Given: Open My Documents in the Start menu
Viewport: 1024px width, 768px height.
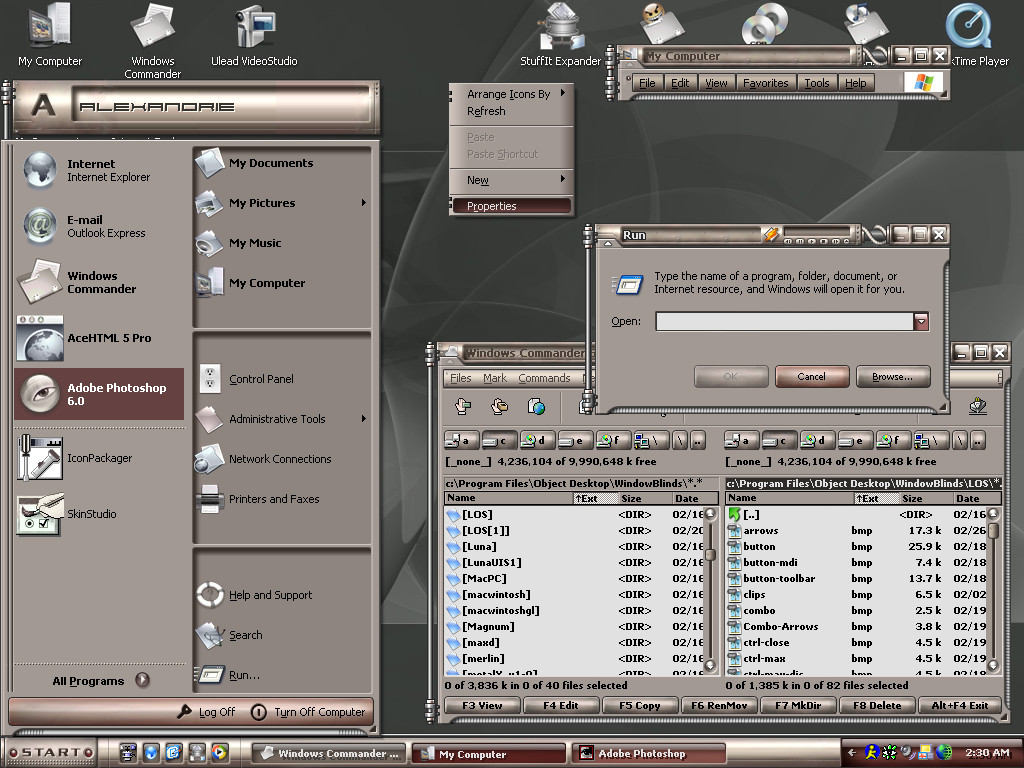Looking at the screenshot, I should (x=281, y=163).
